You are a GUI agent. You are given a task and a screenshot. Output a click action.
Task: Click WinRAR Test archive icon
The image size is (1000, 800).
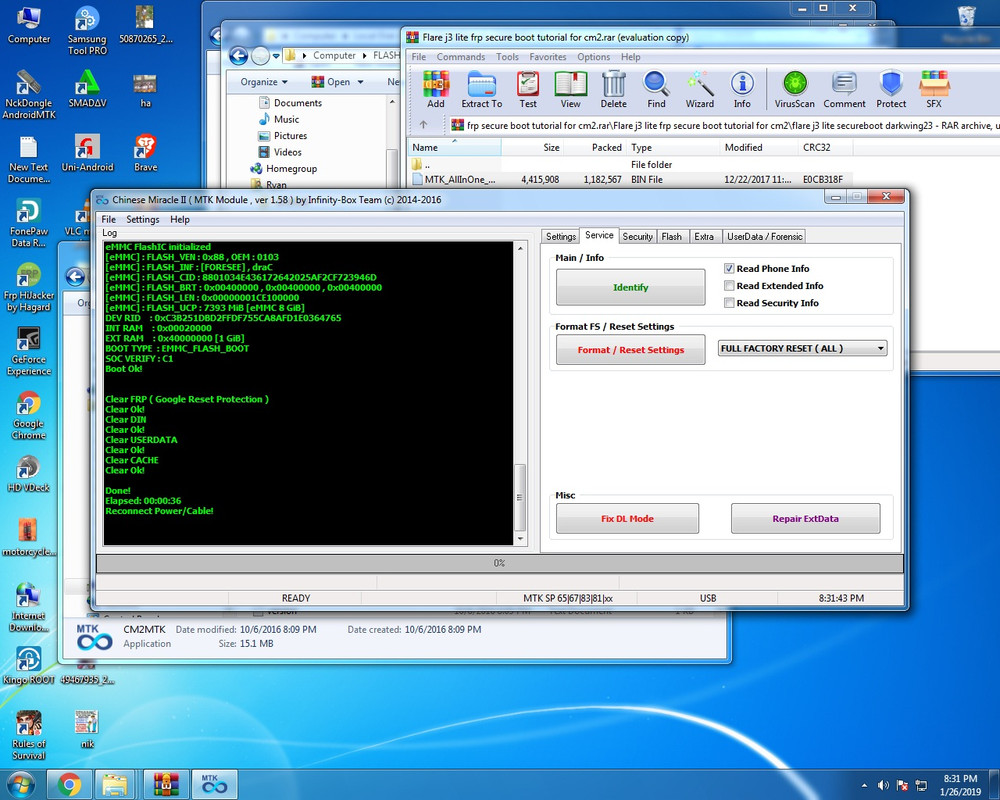(x=528, y=89)
